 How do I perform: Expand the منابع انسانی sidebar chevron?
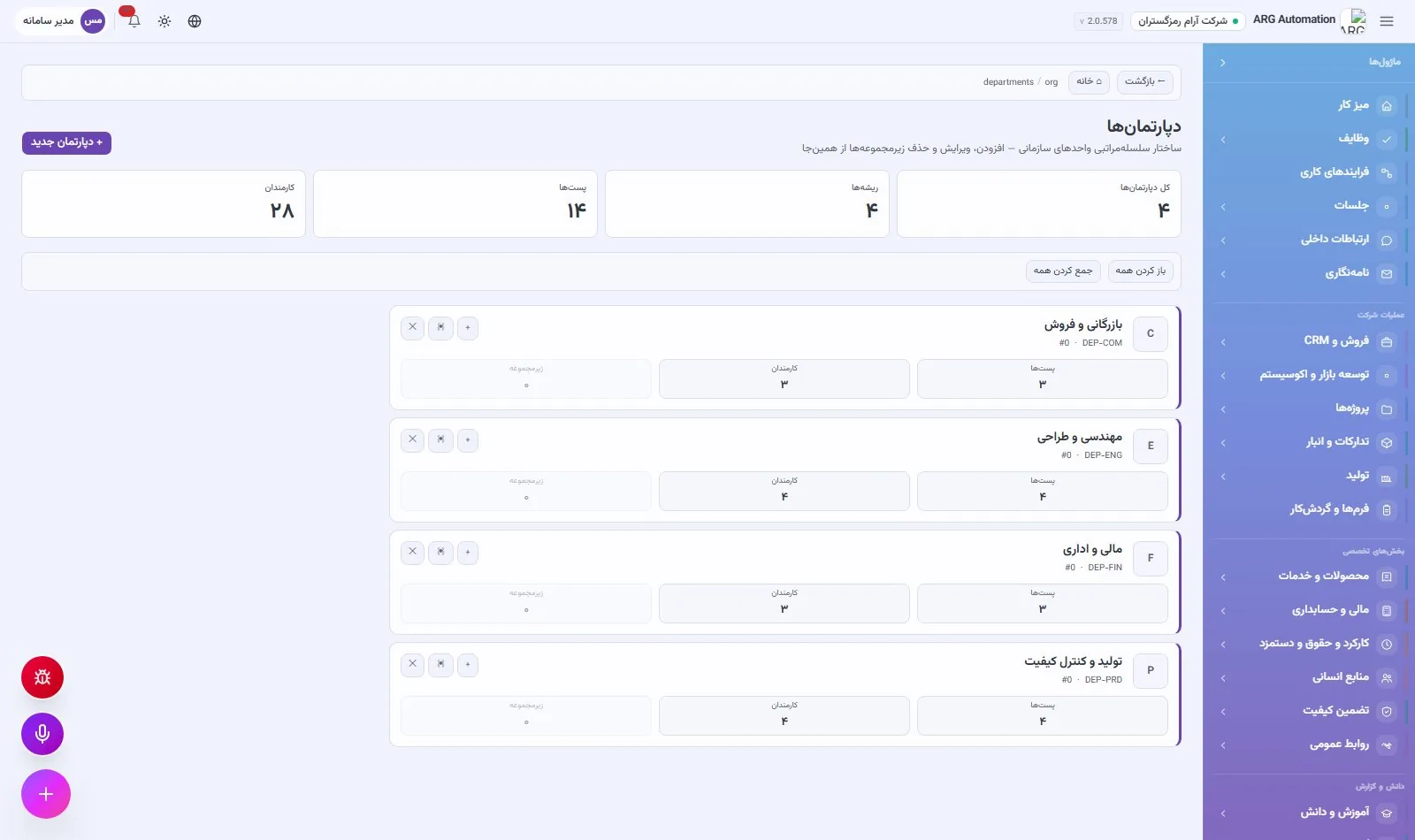pyautogui.click(x=1223, y=679)
